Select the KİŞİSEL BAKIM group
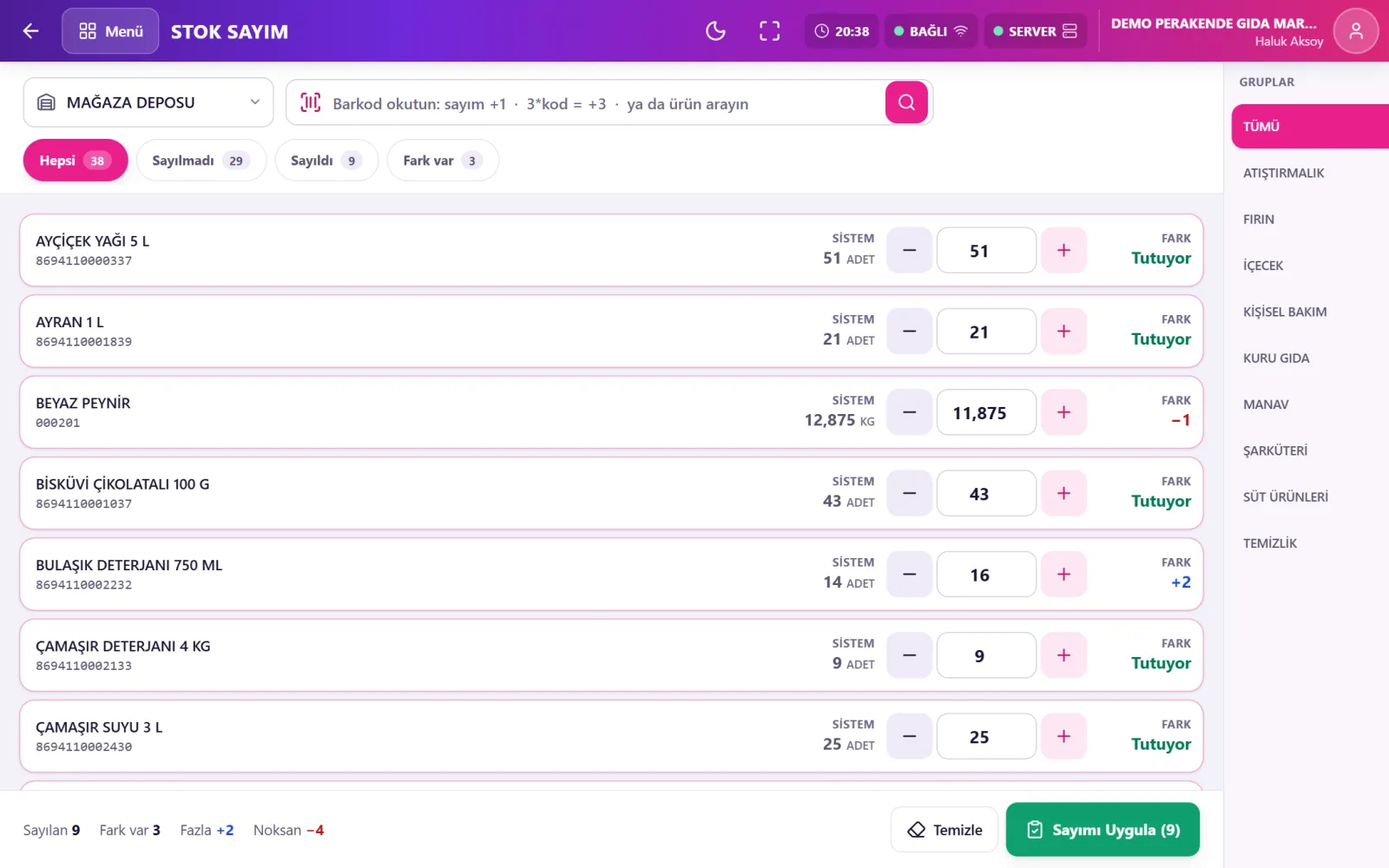Viewport: 1389px width, 868px height. click(1310, 312)
